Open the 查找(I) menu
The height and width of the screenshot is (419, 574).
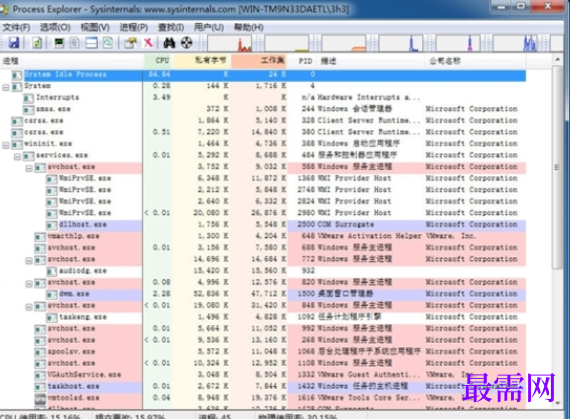point(171,27)
